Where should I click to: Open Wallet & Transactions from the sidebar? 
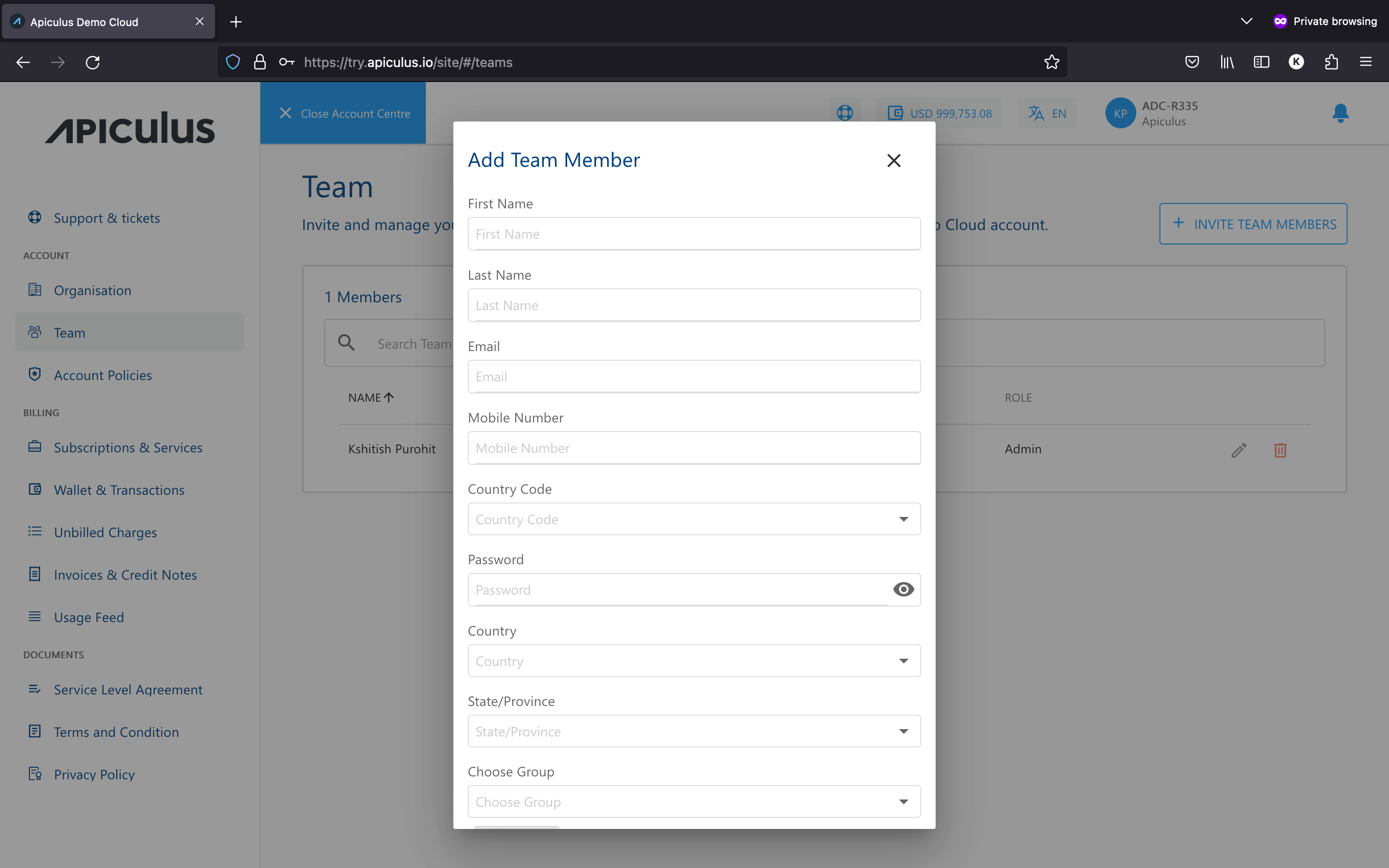click(119, 489)
